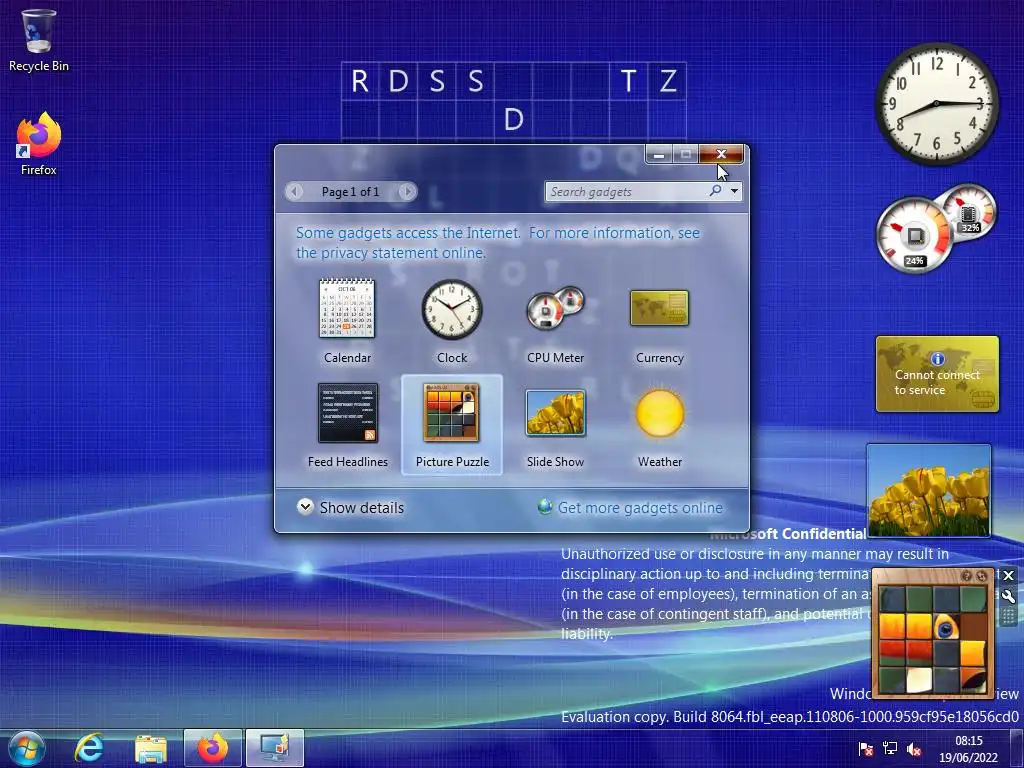Launch Internet Explorer from the taskbar
The height and width of the screenshot is (768, 1024).
tap(89, 748)
